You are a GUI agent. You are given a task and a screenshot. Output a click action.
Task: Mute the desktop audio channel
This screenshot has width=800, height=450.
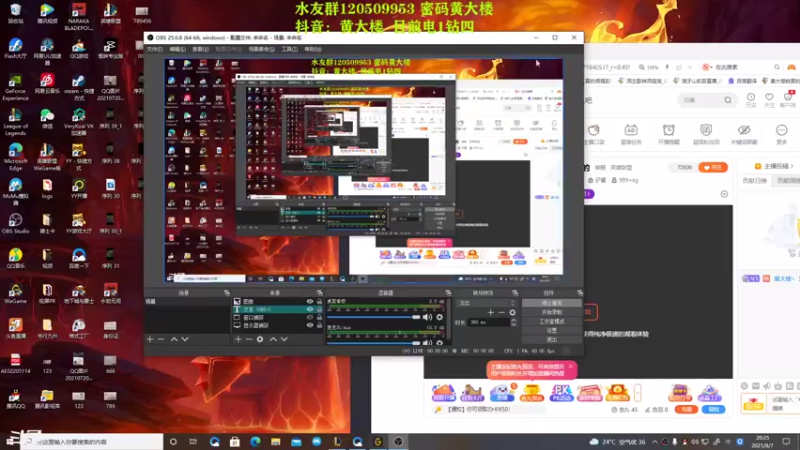(427, 317)
